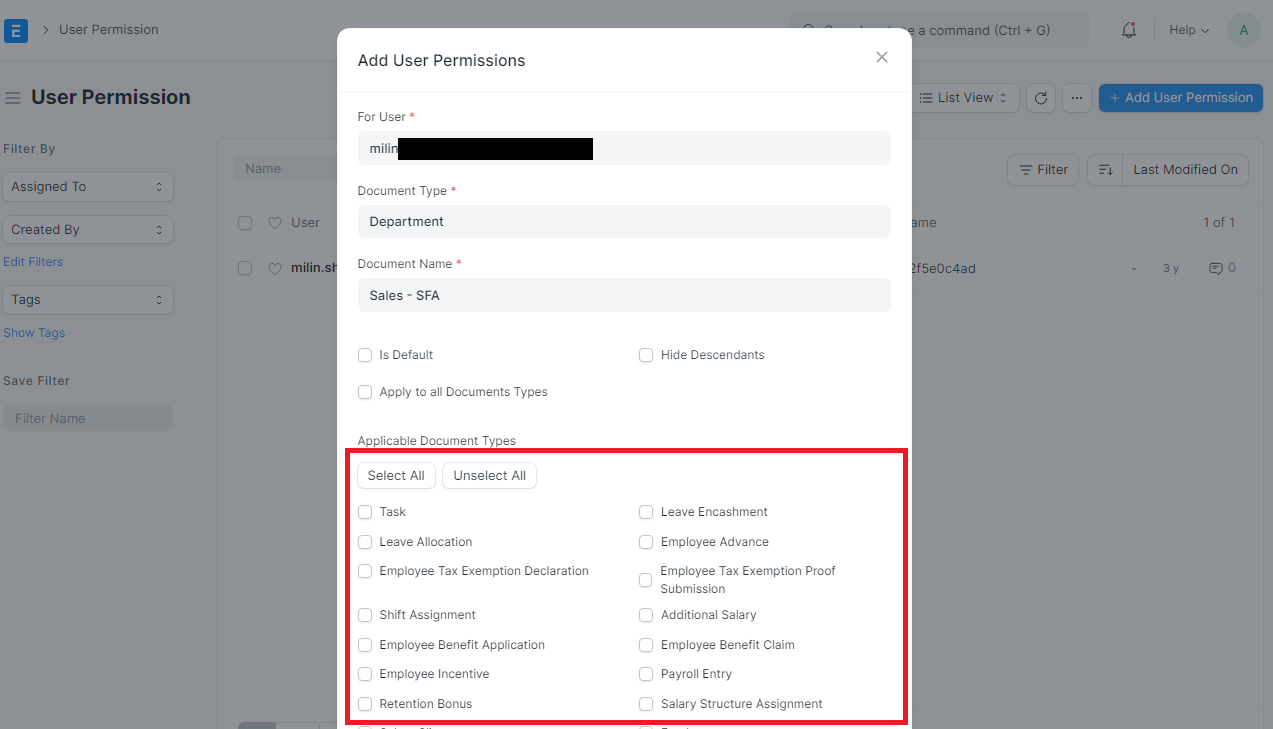Check the Hide Descendants option
Screen dimensions: 1273x729
[646, 354]
